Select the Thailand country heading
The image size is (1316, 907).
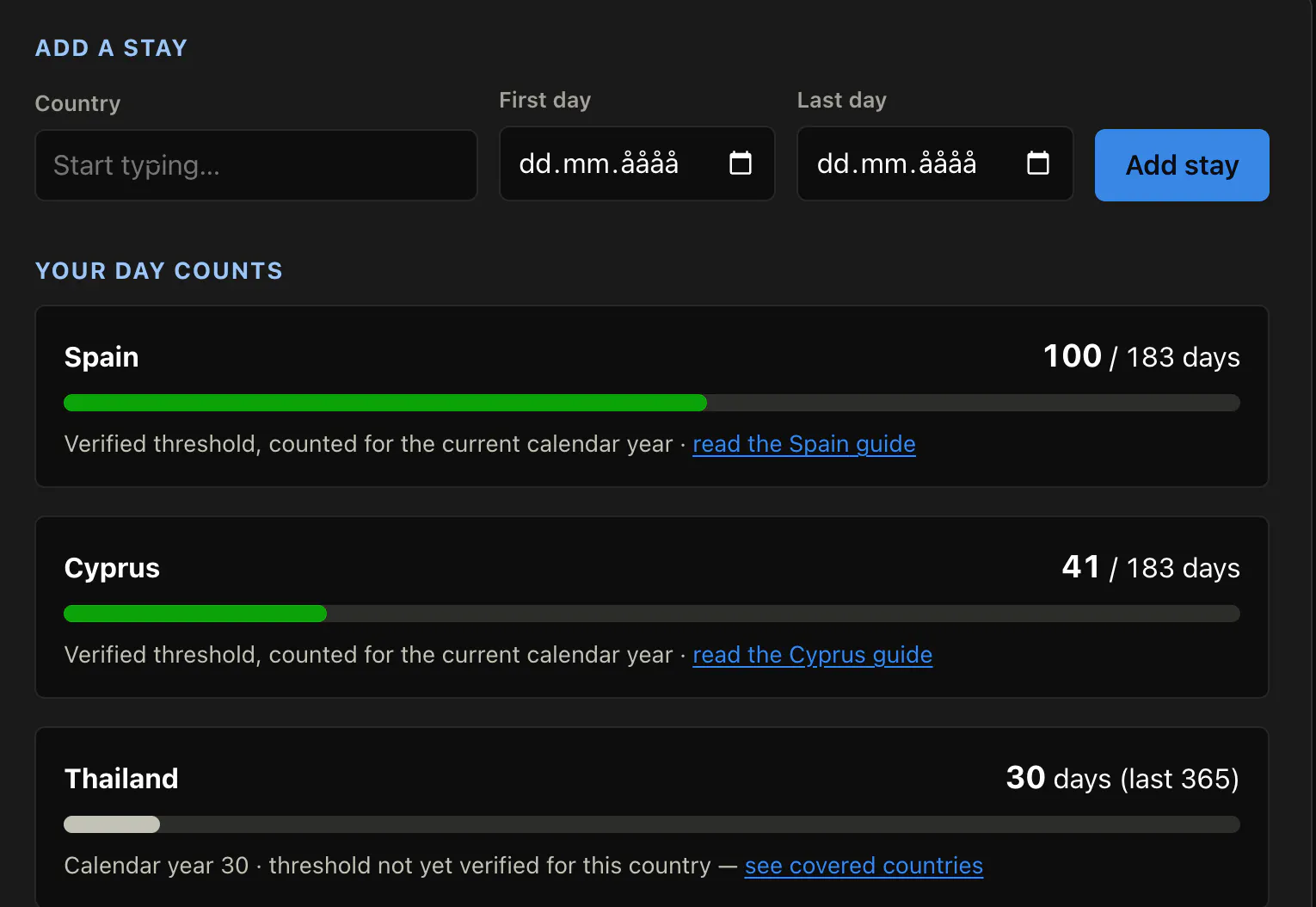121,779
